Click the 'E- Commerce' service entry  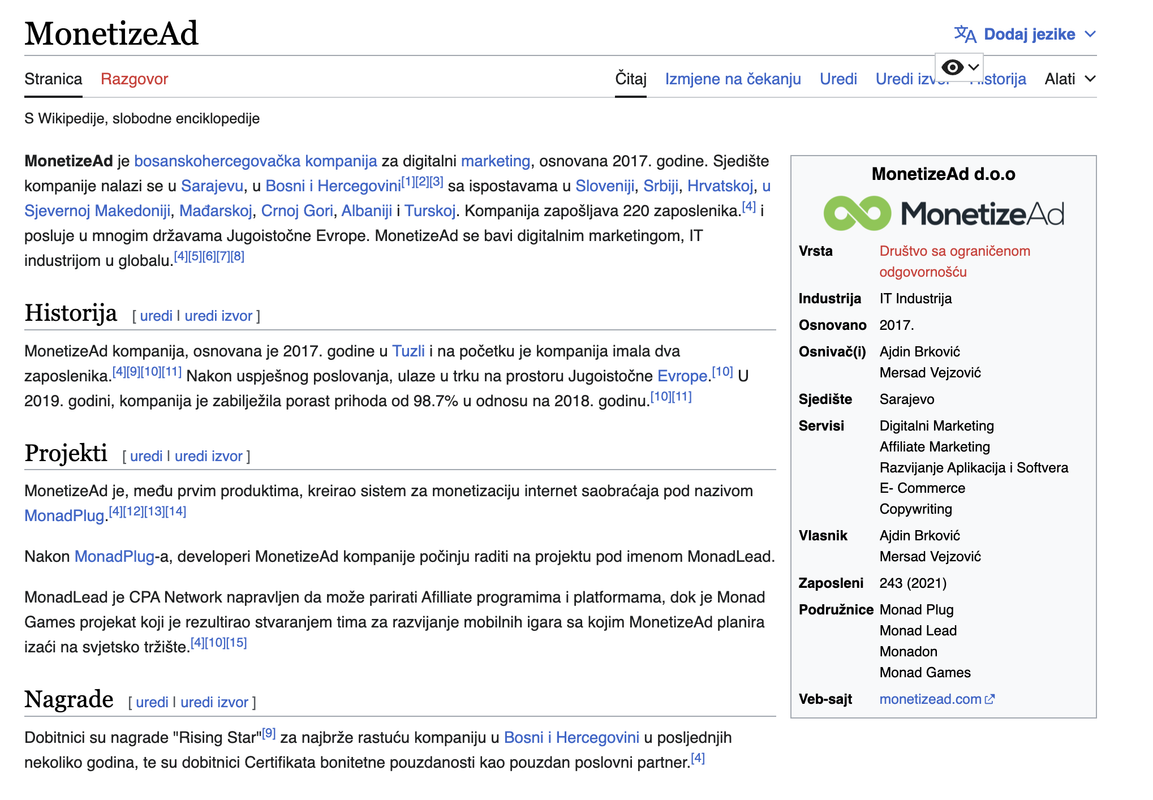pos(922,488)
